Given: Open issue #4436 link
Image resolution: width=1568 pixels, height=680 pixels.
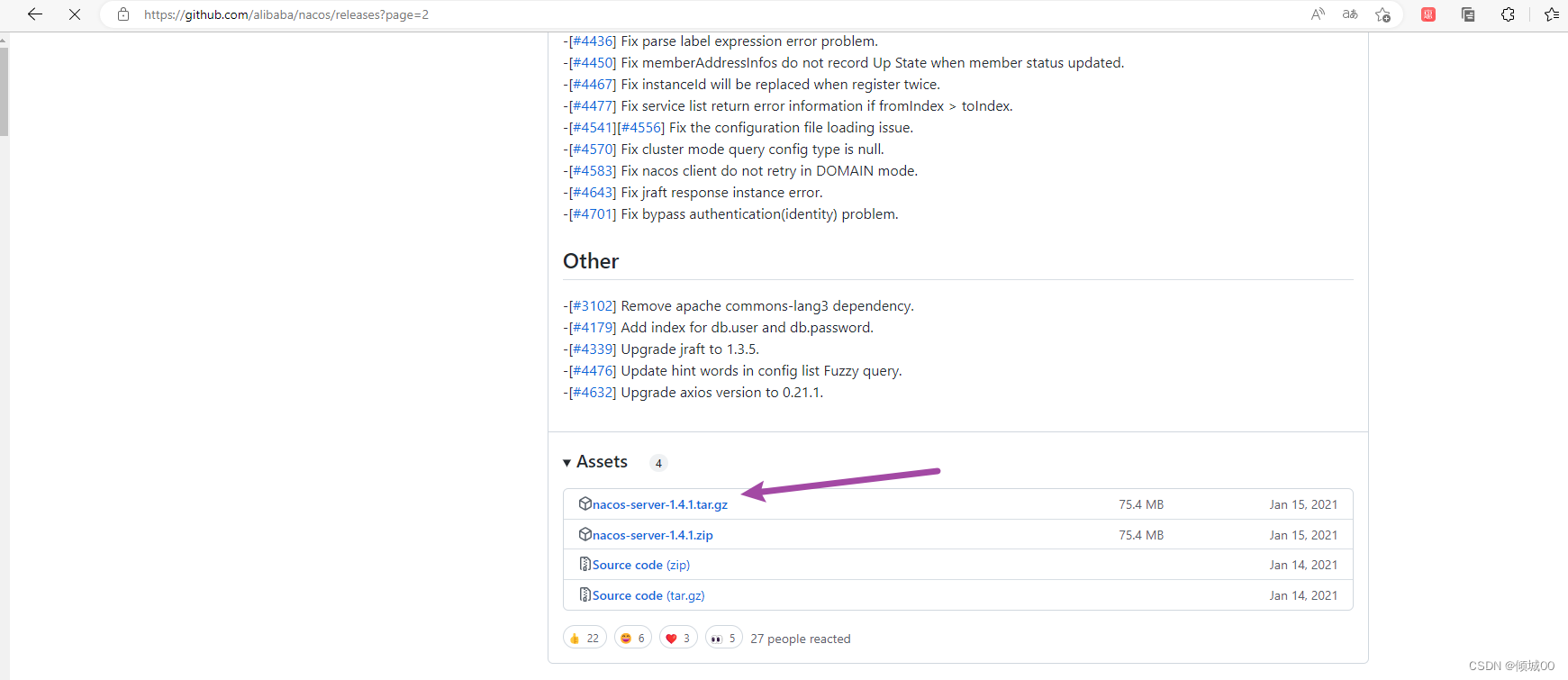Looking at the screenshot, I should [593, 41].
